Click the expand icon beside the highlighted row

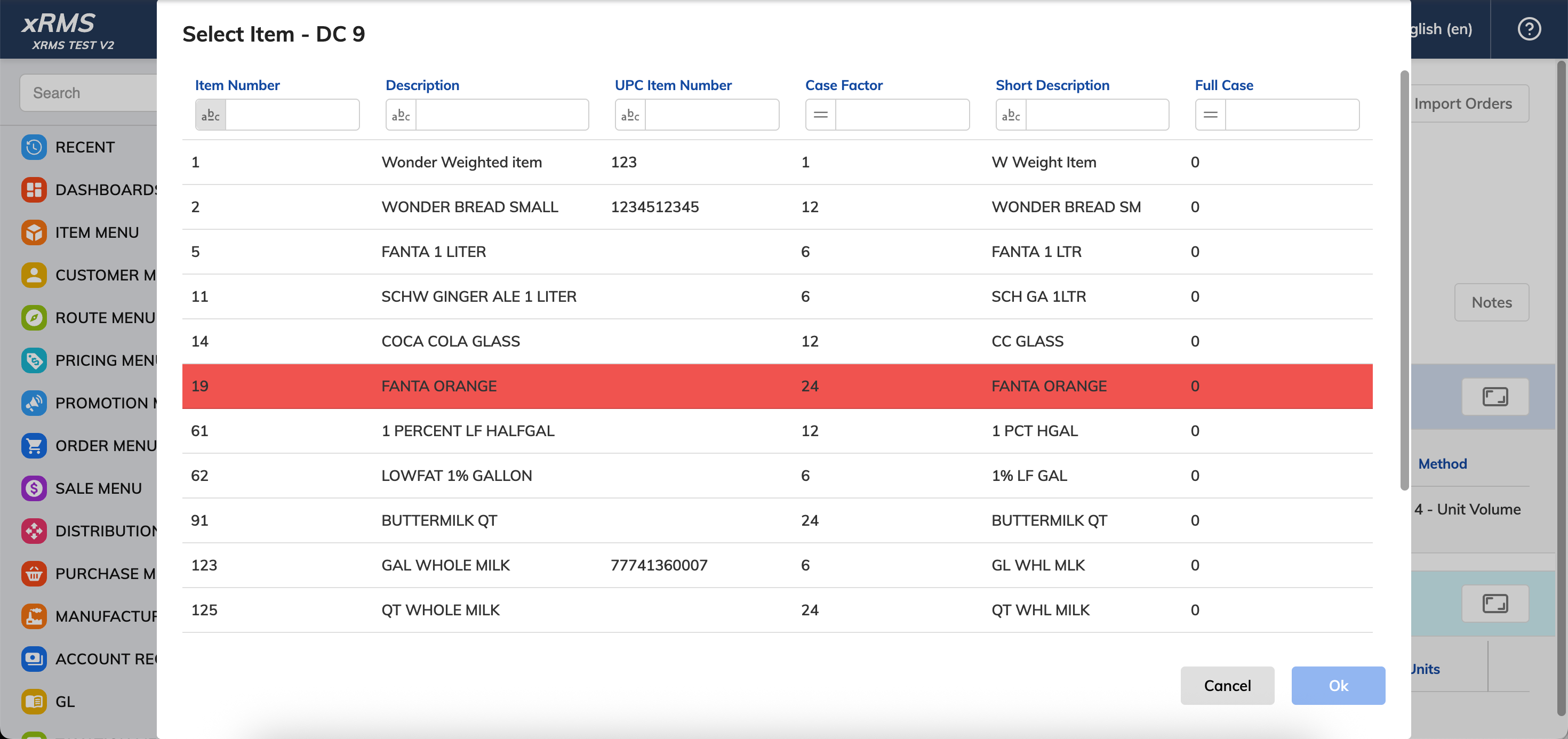pos(1495,397)
